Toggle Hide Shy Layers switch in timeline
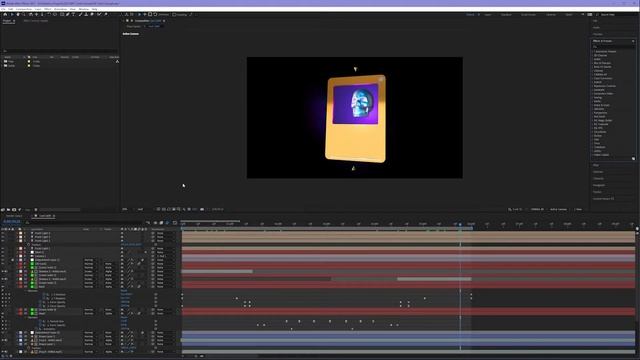 click(156, 223)
